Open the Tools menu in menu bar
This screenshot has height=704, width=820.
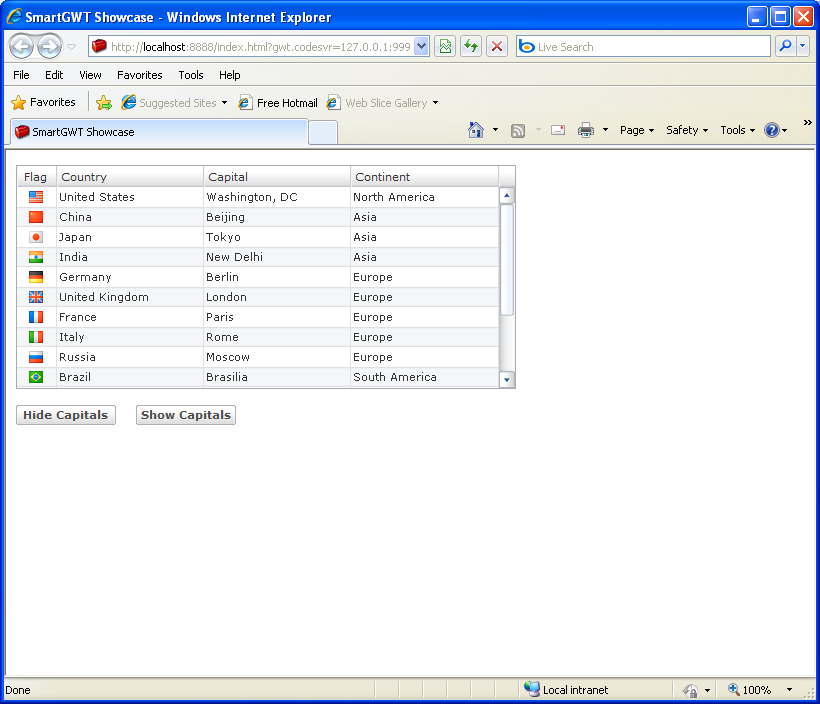coord(191,75)
